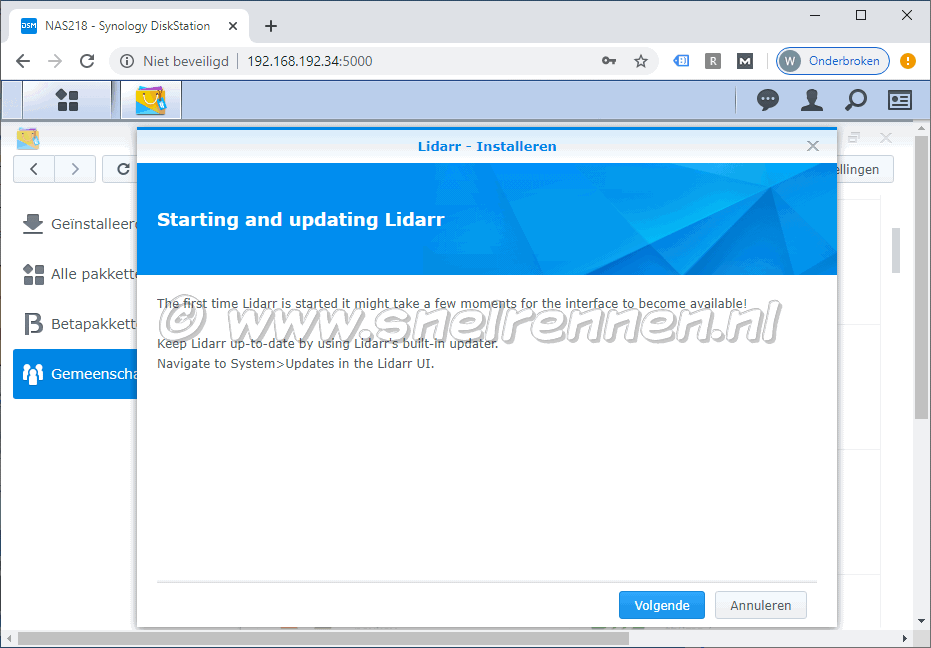Click scrollbar up arrow at right
931x648 pixels.
[x=922, y=128]
